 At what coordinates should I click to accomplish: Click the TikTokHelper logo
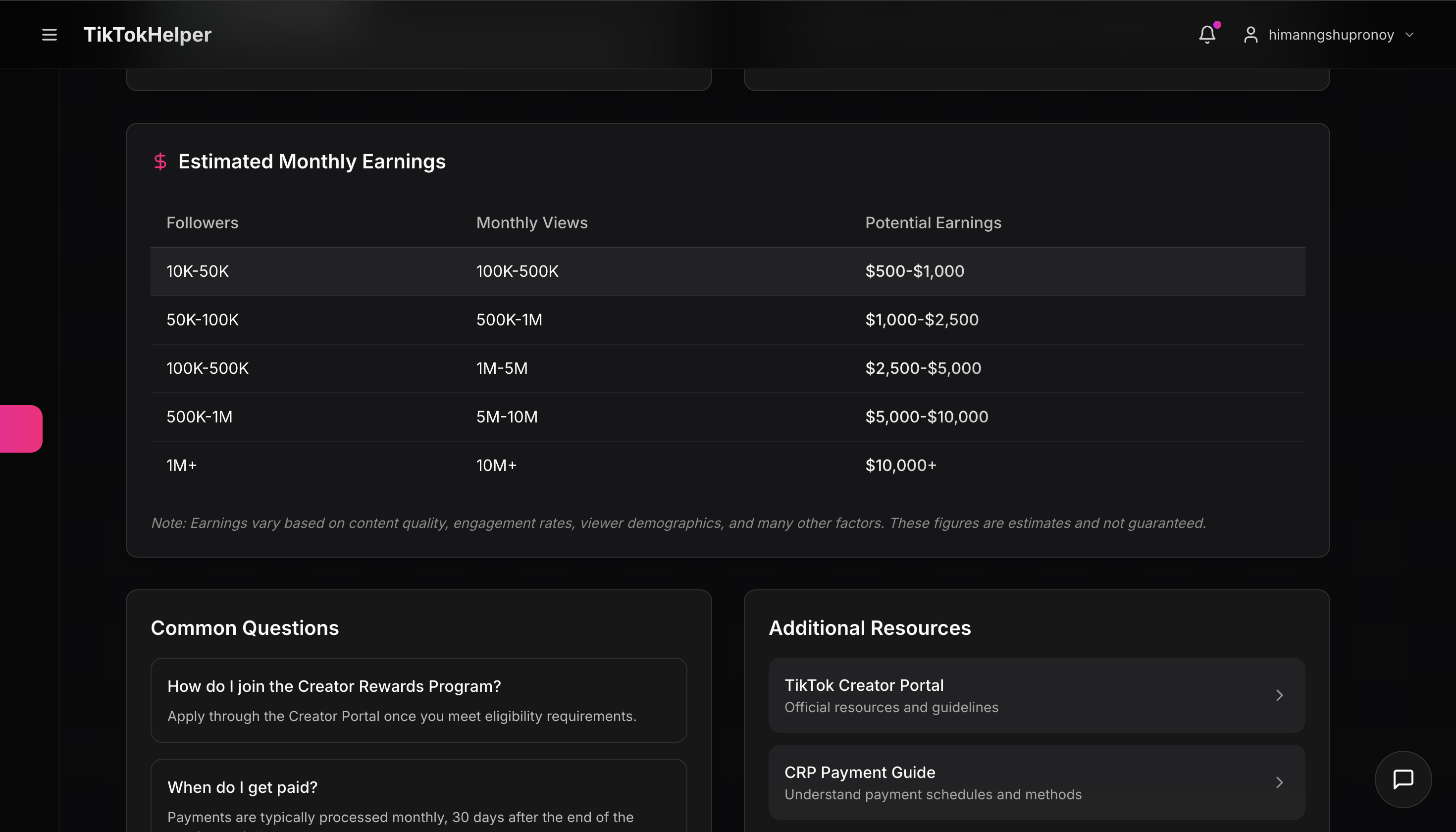click(148, 35)
